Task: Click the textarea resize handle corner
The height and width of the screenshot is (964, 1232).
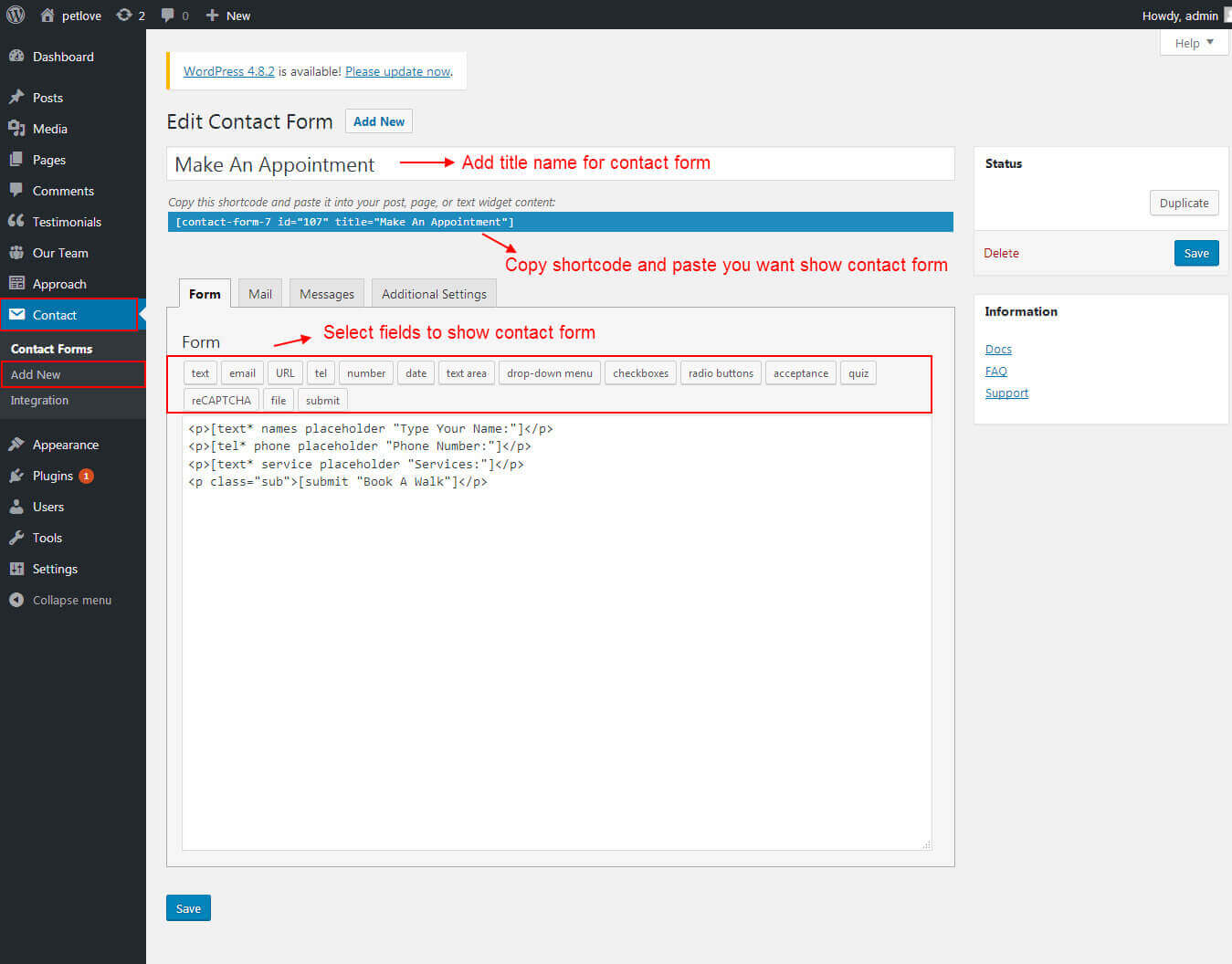Action: pyautogui.click(x=926, y=844)
